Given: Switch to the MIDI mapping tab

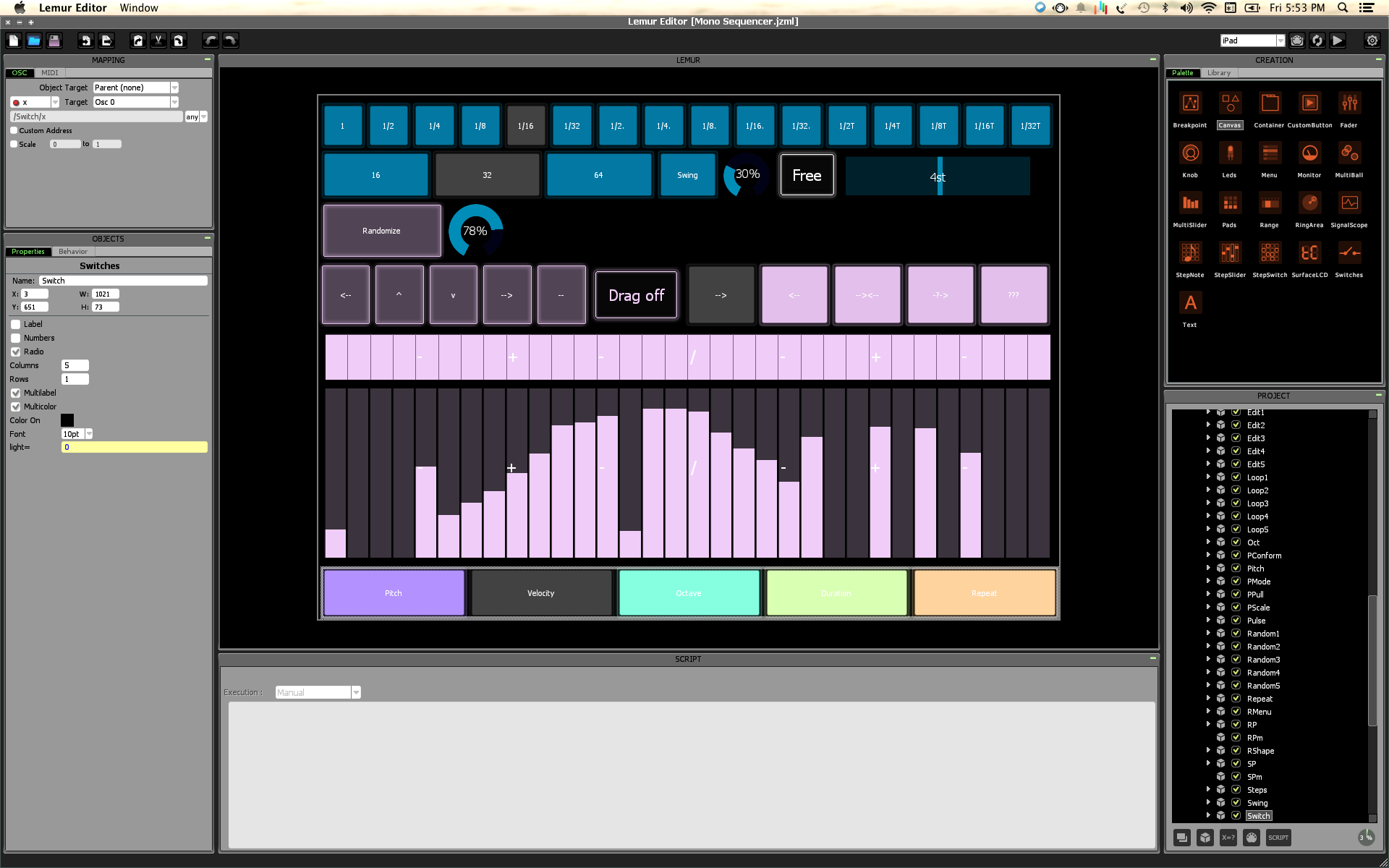Looking at the screenshot, I should click(49, 73).
